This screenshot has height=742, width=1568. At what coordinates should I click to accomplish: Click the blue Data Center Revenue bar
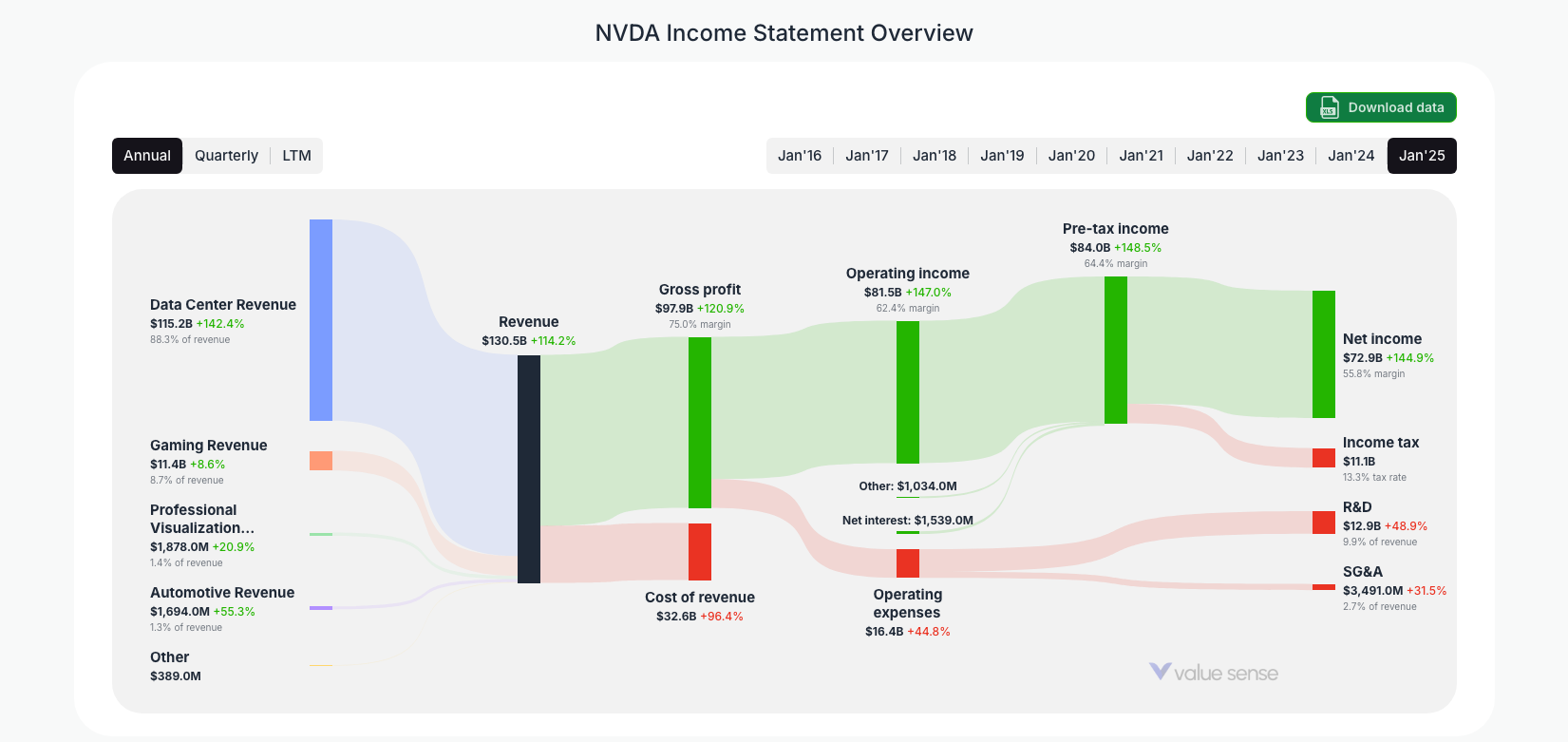point(321,320)
